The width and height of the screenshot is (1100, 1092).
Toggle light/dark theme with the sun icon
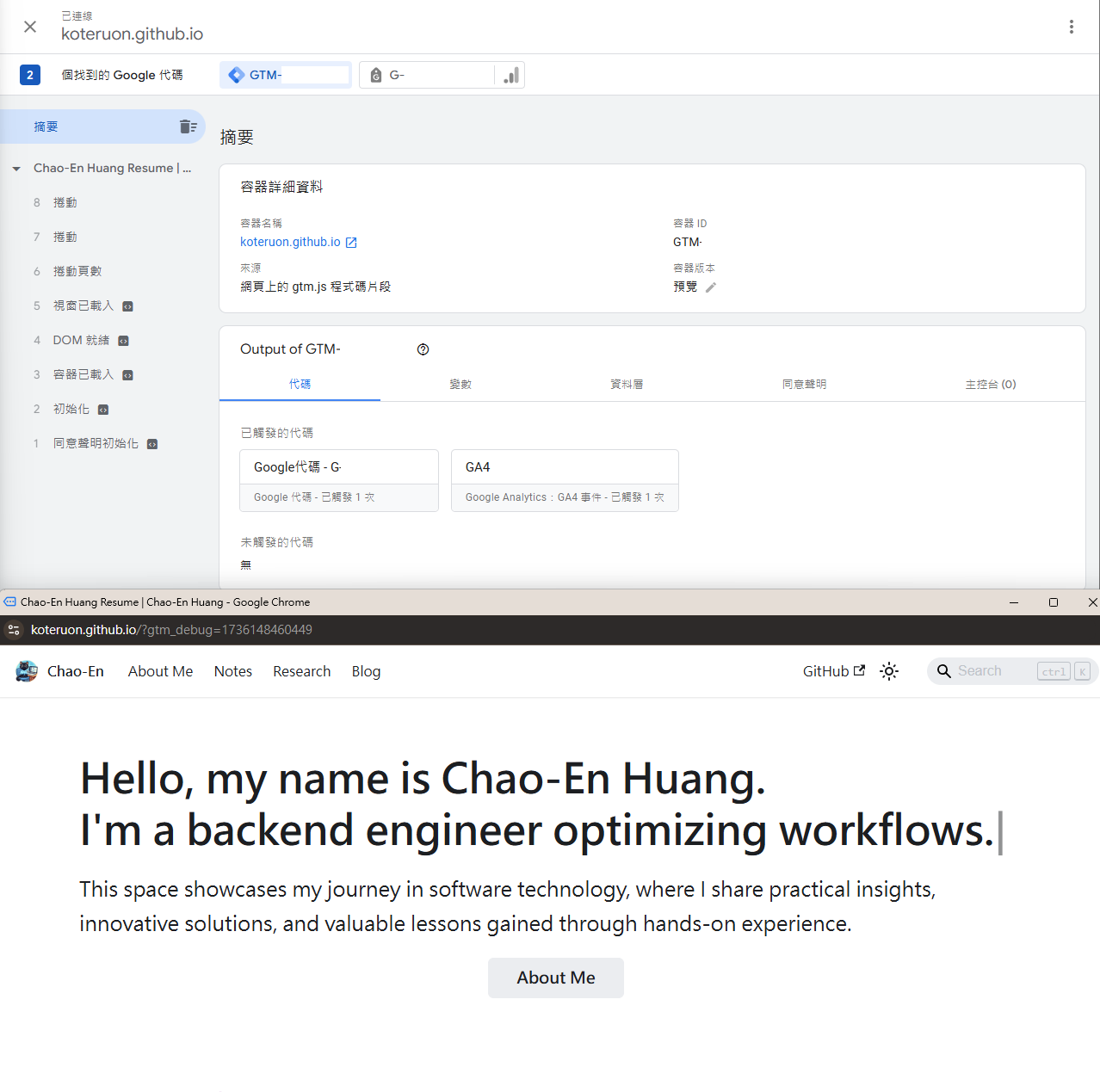point(888,671)
